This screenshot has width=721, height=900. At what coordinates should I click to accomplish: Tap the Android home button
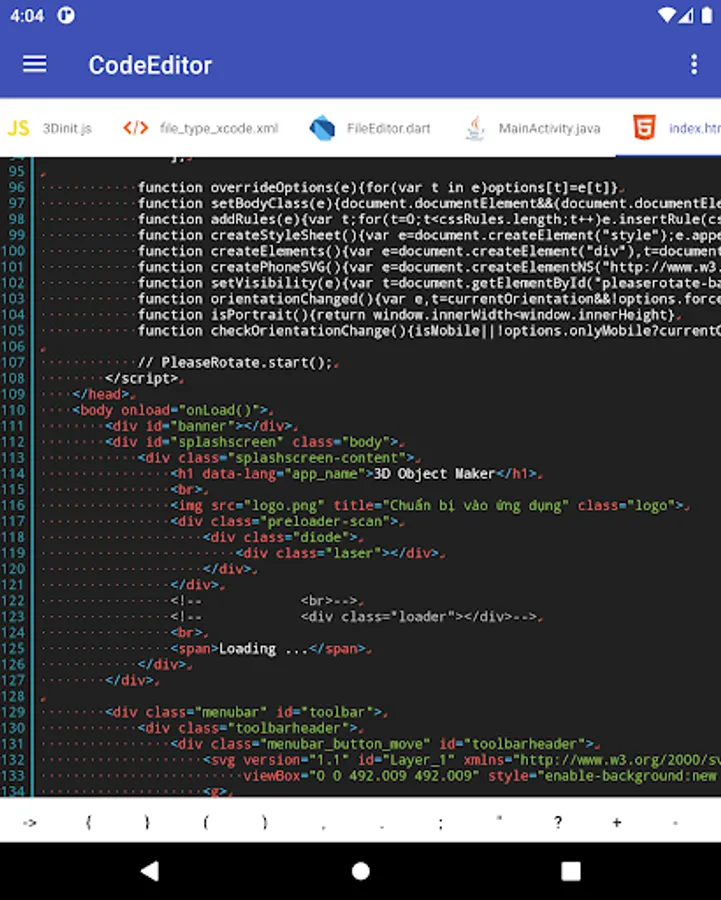tap(360, 871)
